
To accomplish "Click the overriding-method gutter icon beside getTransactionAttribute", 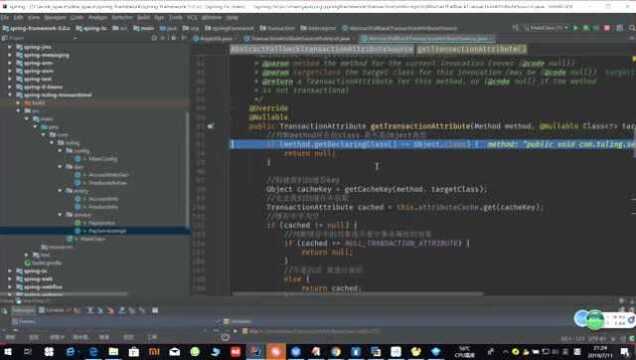I will 210,126.
